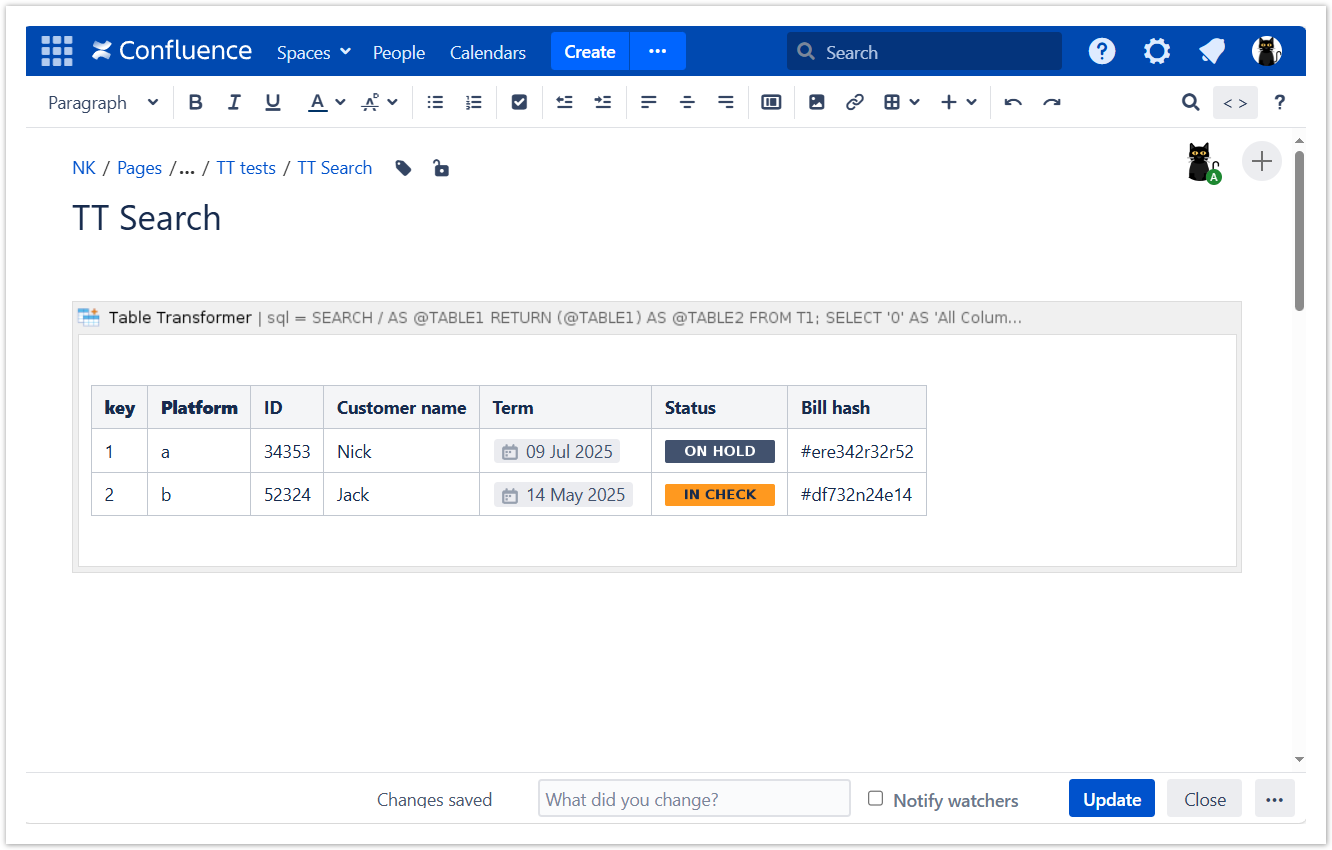Insert a task list checkbox
This screenshot has width=1332, height=850.
tap(519, 102)
